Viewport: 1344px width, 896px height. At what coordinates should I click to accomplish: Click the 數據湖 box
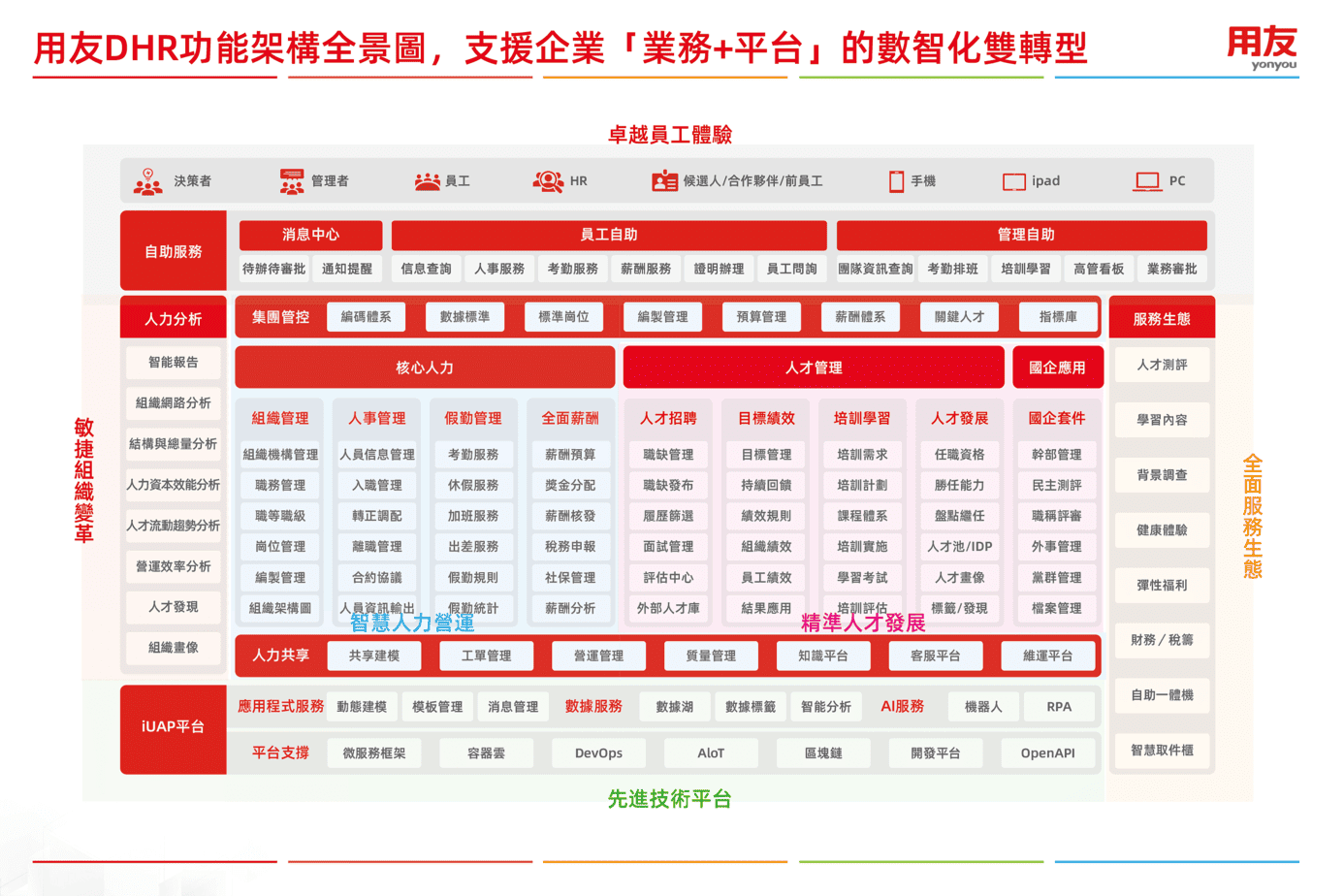click(674, 707)
